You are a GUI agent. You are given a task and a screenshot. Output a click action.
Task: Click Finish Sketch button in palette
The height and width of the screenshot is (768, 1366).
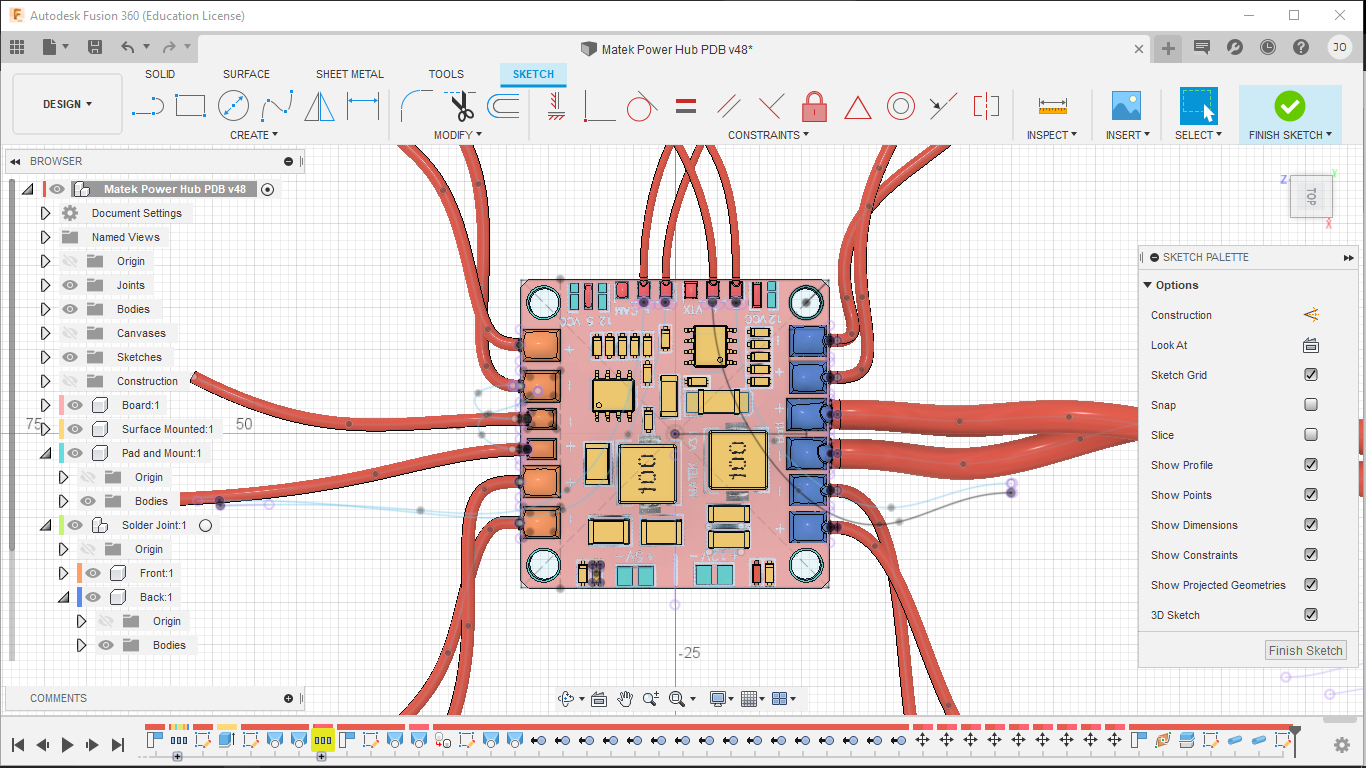coord(1305,650)
